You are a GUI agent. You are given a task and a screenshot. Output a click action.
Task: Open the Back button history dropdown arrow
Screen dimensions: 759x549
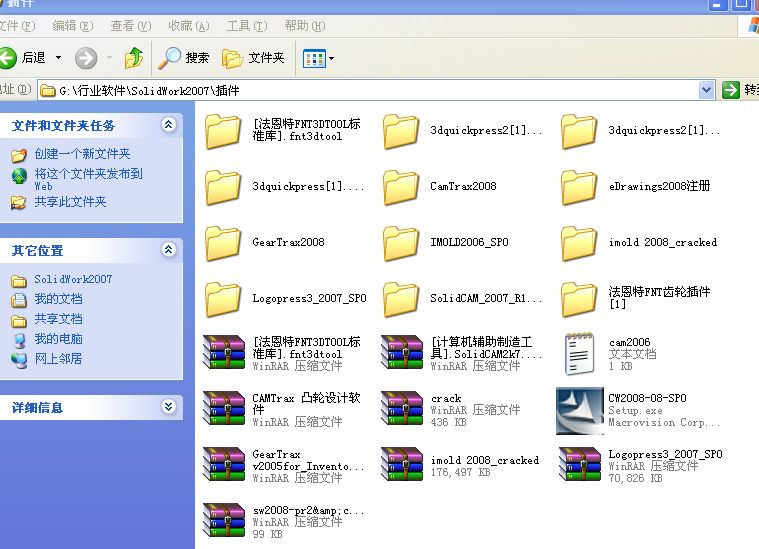59,58
